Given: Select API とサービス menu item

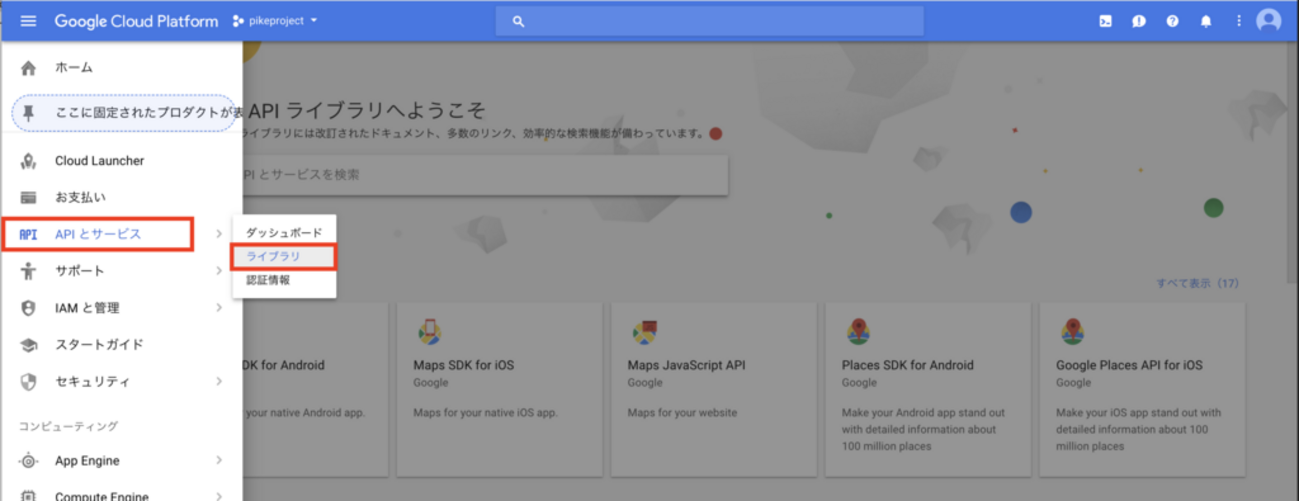Looking at the screenshot, I should (98, 234).
